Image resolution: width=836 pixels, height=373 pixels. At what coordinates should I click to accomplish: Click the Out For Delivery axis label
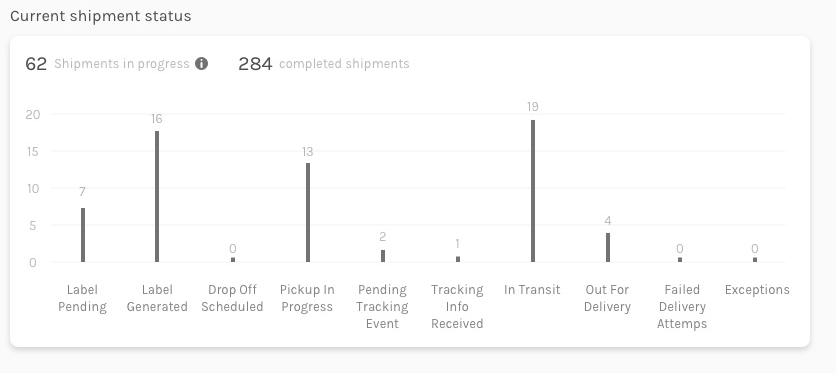607,298
